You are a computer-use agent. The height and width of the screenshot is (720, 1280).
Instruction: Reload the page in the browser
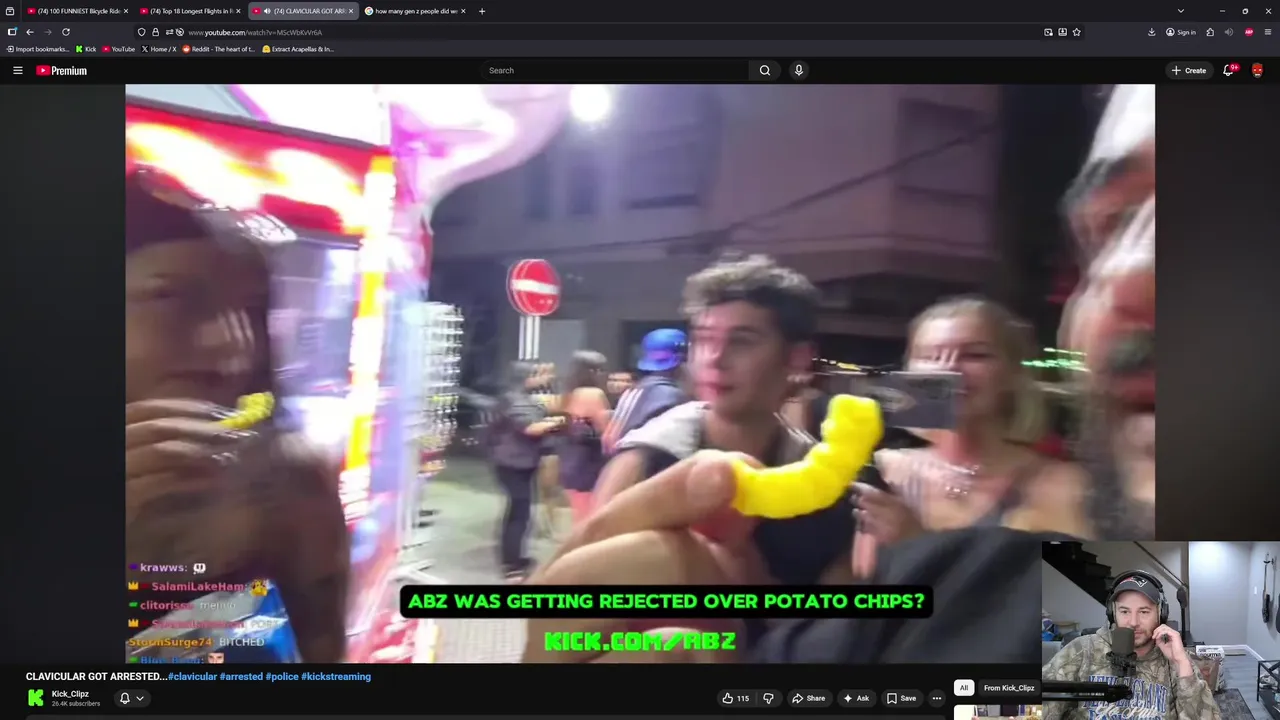coord(66,32)
